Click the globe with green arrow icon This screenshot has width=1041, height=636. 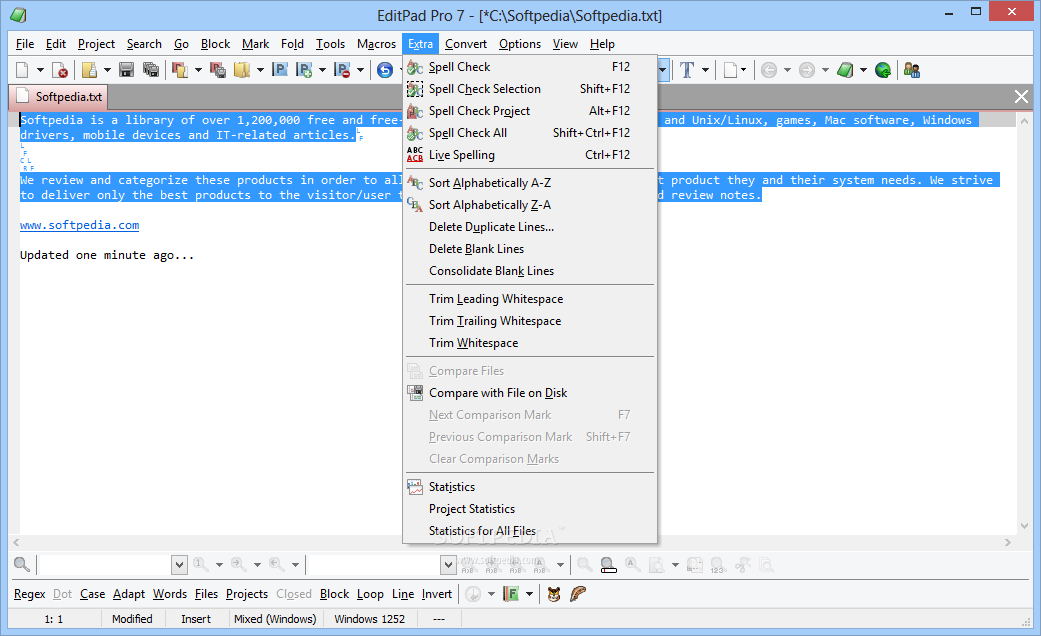click(x=883, y=70)
